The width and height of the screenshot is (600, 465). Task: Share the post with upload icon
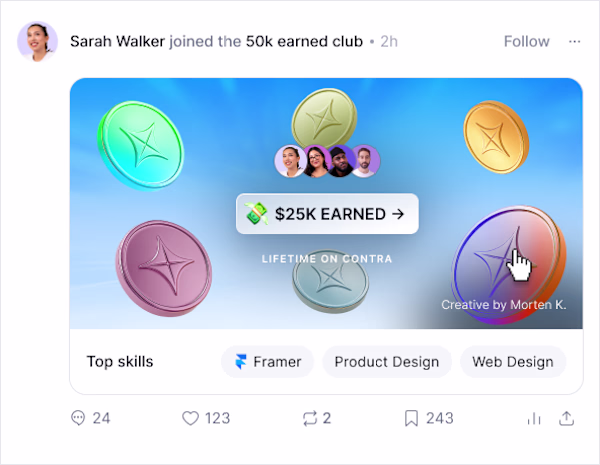[566, 418]
